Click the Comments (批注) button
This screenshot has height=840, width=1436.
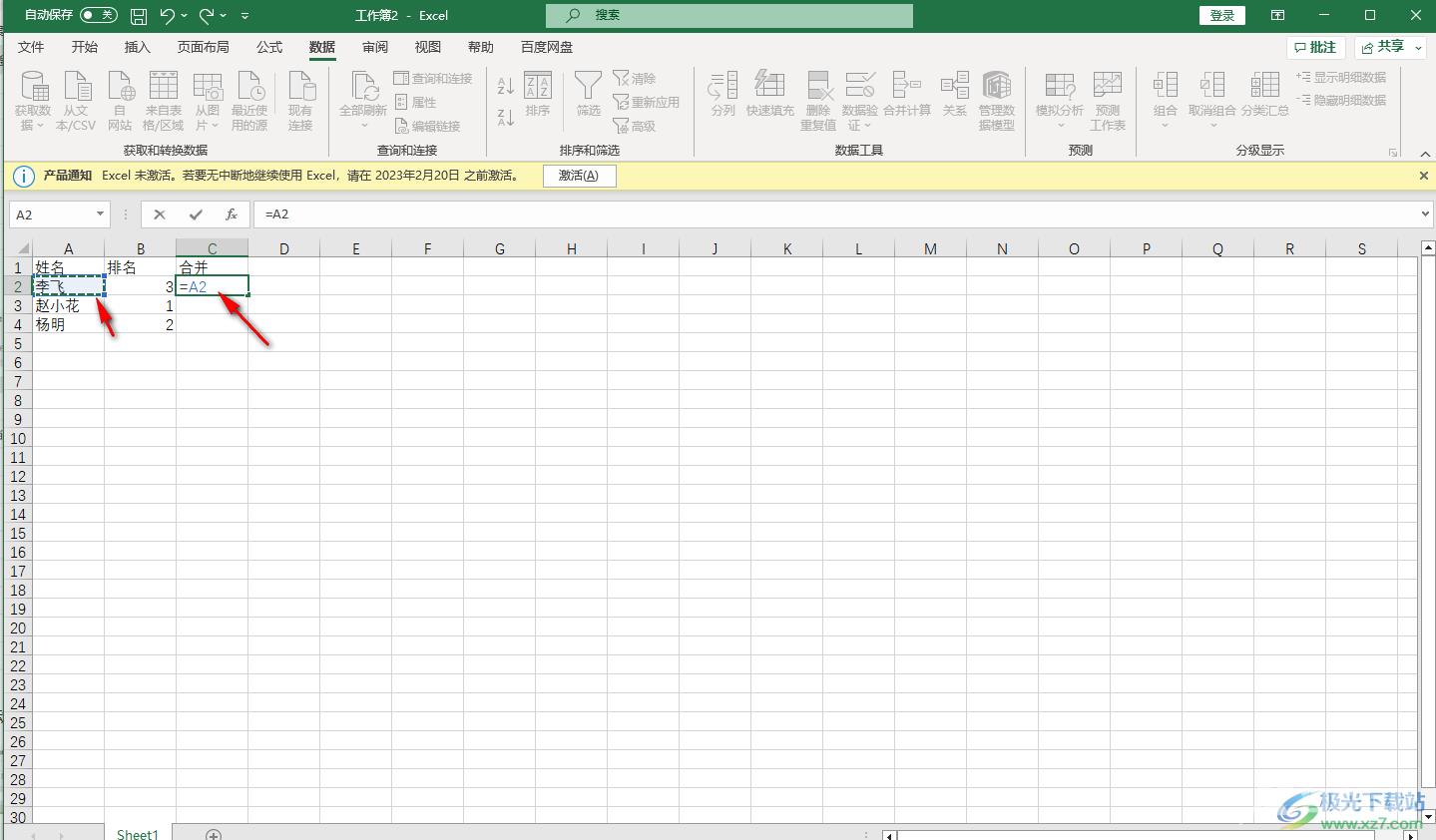pyautogui.click(x=1315, y=47)
